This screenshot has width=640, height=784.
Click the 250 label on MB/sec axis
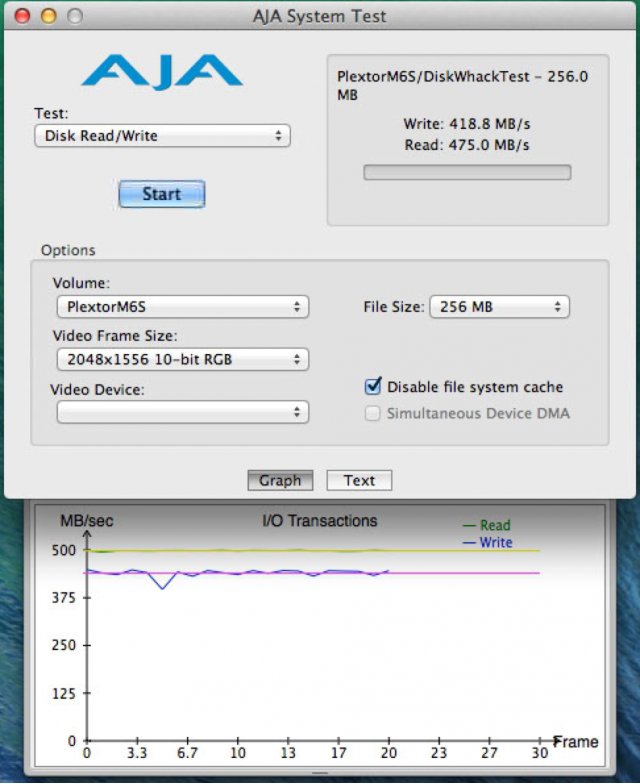coord(64,645)
